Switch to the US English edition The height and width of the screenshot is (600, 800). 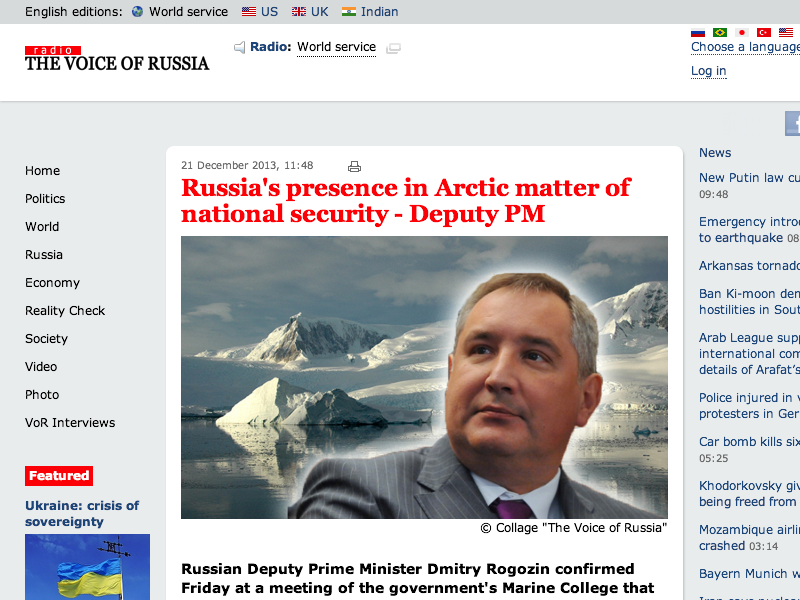tap(260, 12)
